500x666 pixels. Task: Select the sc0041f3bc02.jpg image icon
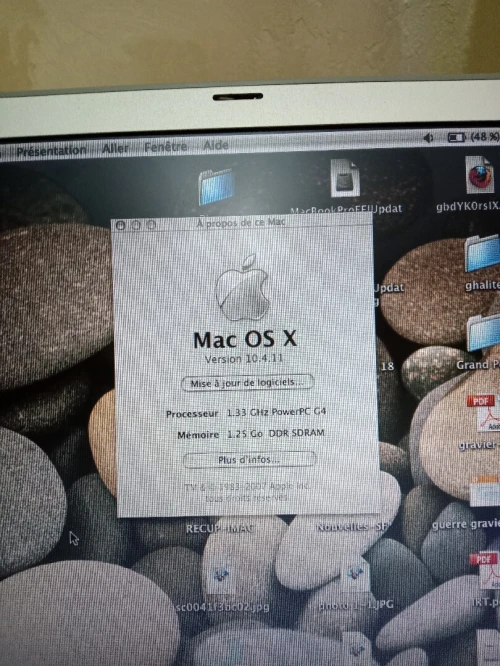tap(221, 575)
